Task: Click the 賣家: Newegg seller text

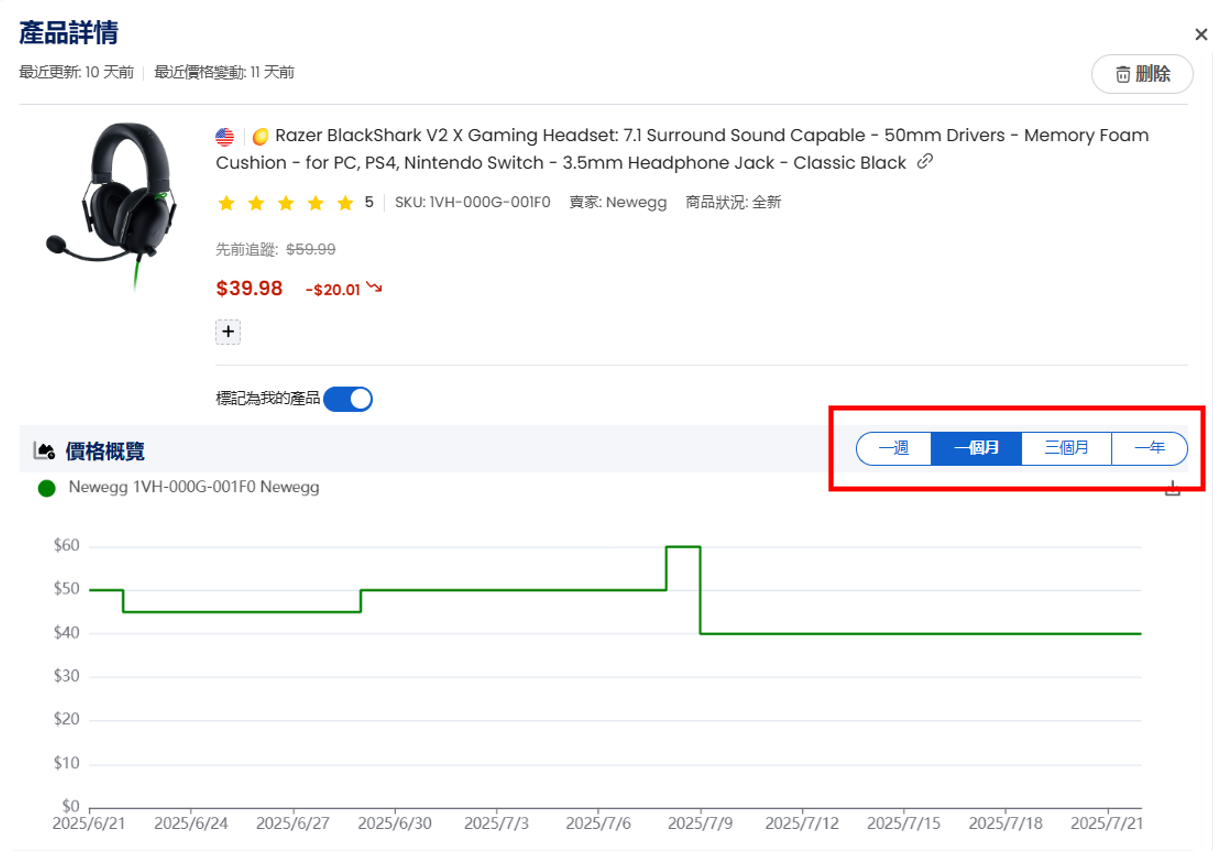Action: [618, 203]
